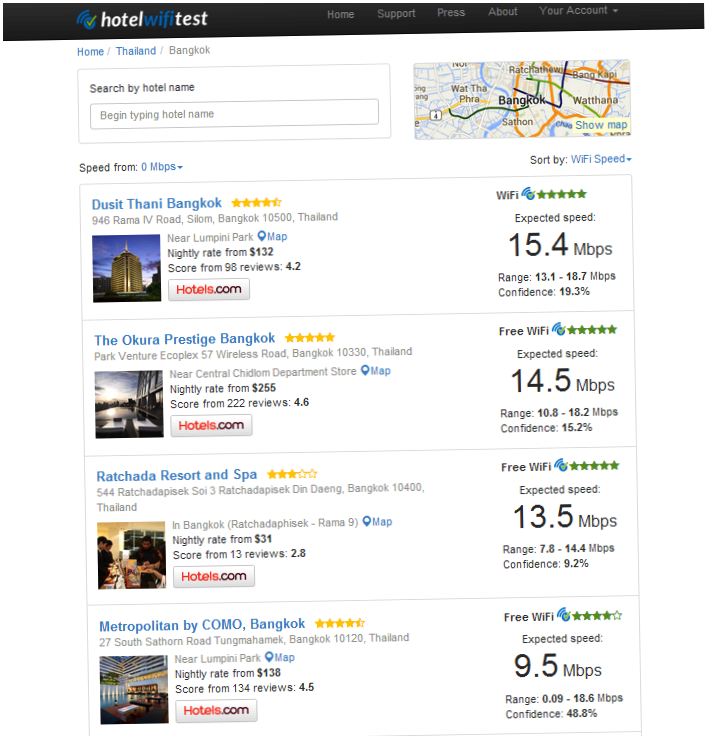Open the Metropolitan by COMO, Bangkok link
Viewport: 708px width, 739px height.
click(202, 625)
